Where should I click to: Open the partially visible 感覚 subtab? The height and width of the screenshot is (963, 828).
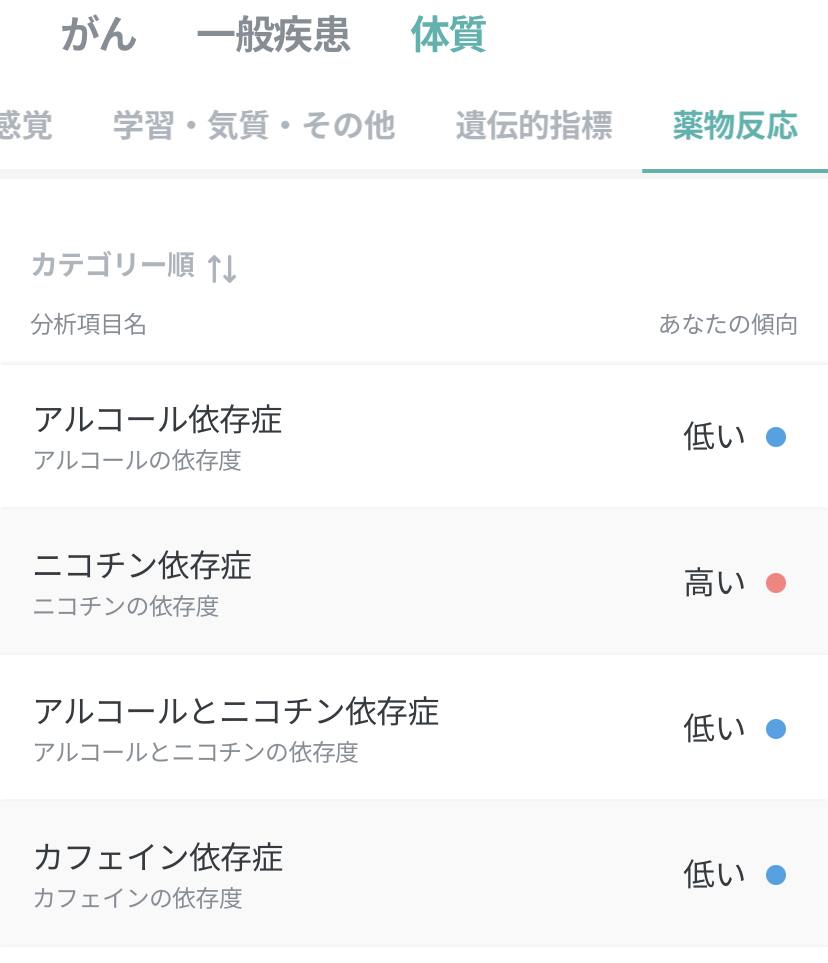25,125
